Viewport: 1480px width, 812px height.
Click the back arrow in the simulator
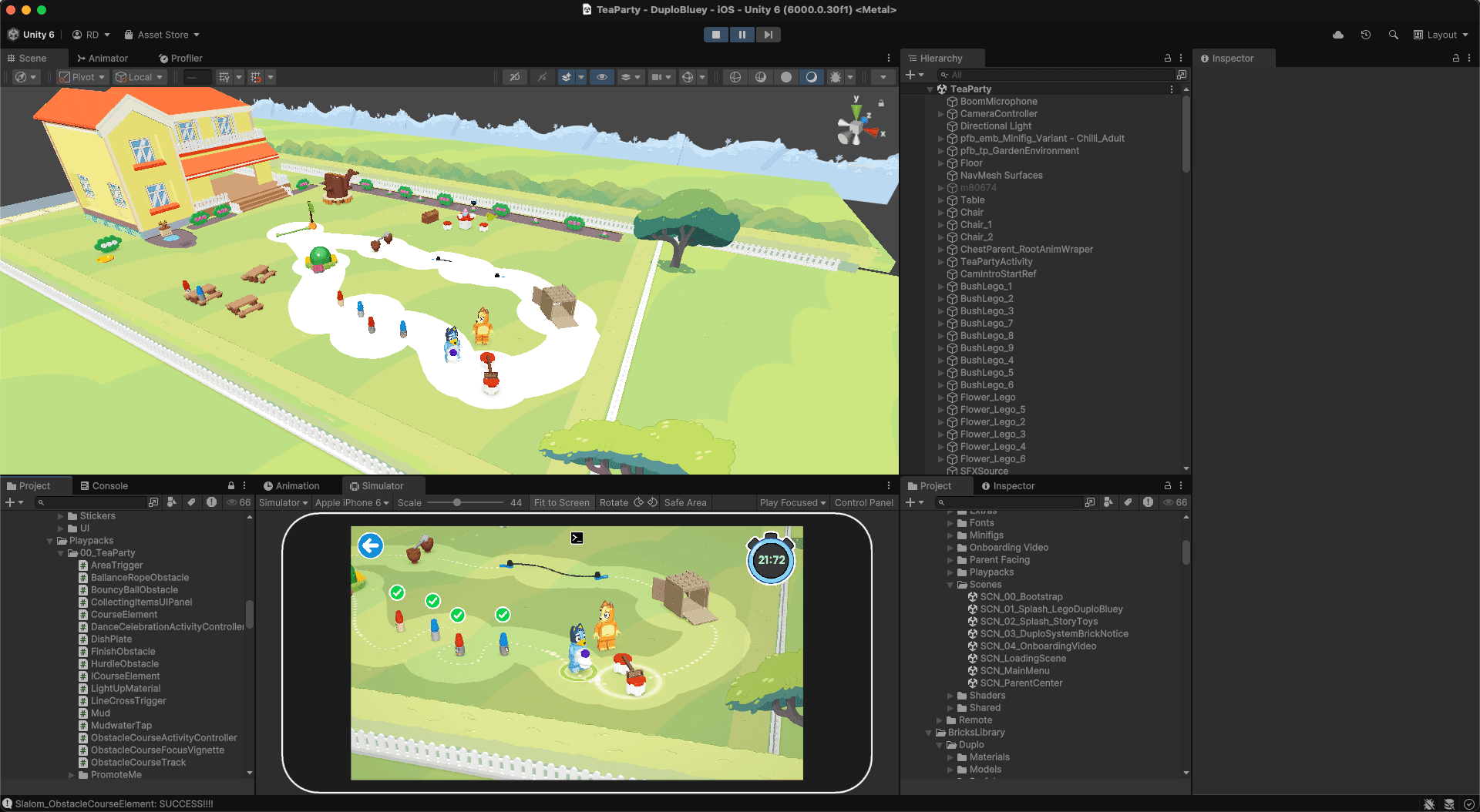(371, 546)
